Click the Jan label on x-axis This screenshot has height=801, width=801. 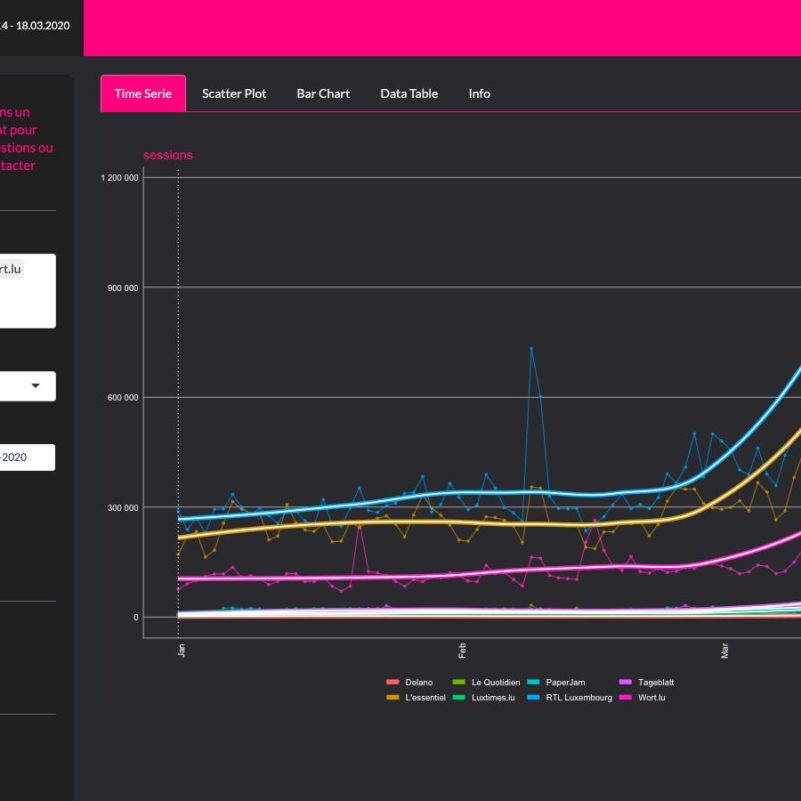pos(181,650)
